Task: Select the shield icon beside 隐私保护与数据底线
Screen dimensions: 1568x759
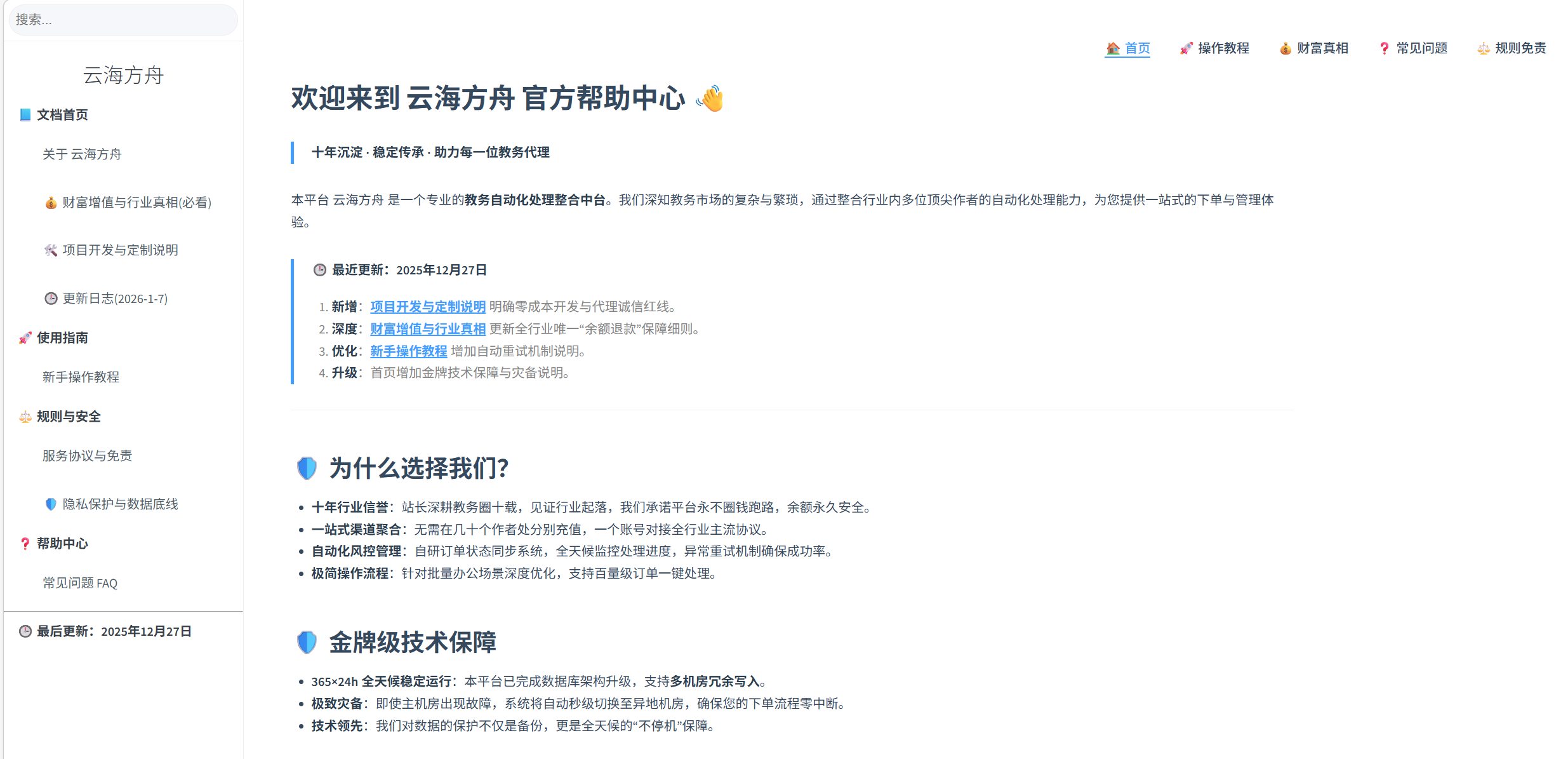Action: click(51, 504)
